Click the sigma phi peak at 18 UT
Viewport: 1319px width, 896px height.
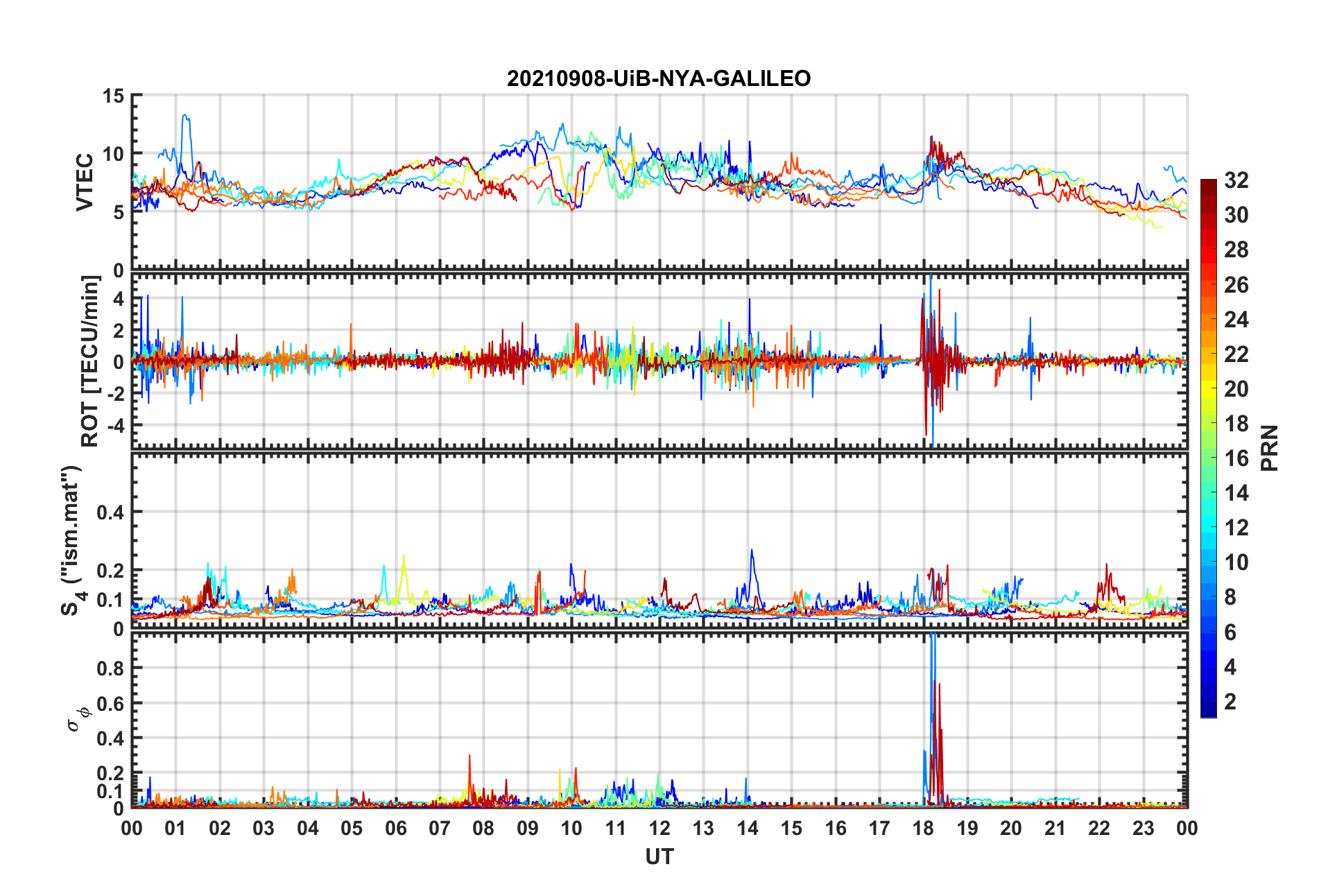933,718
